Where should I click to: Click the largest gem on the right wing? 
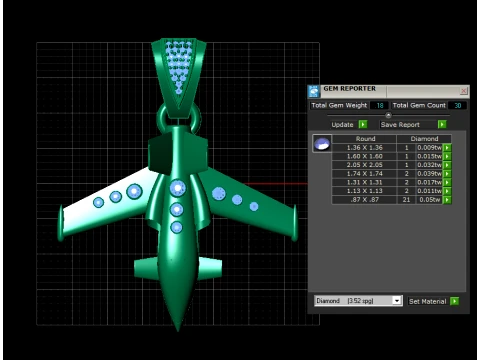(219, 193)
